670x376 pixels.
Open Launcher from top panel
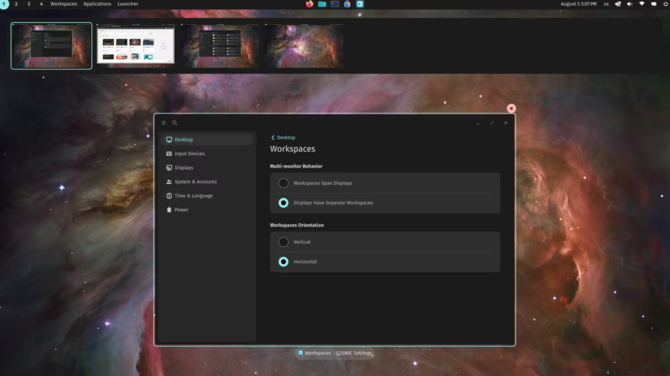point(128,4)
